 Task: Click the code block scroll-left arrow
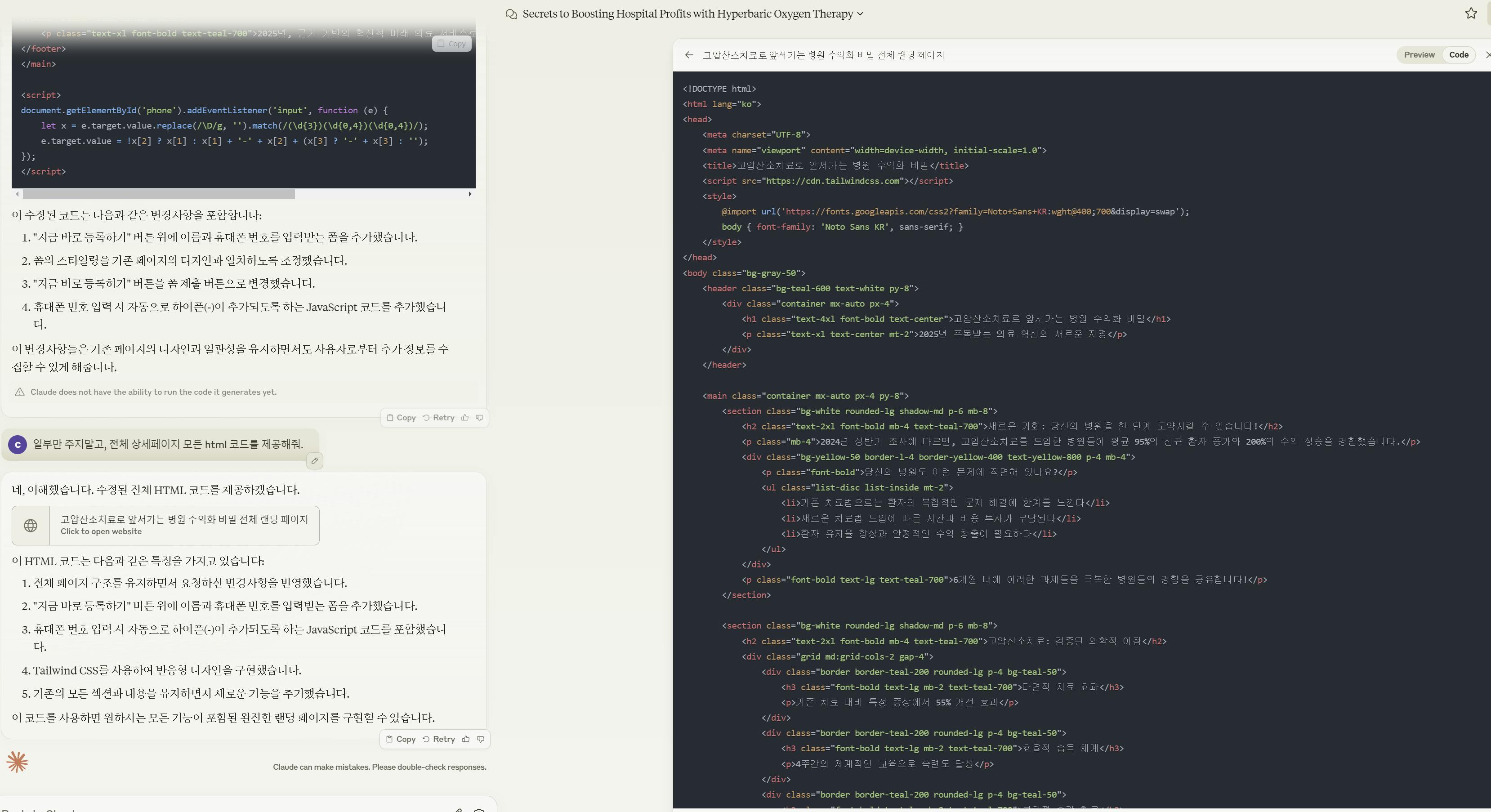(x=18, y=194)
